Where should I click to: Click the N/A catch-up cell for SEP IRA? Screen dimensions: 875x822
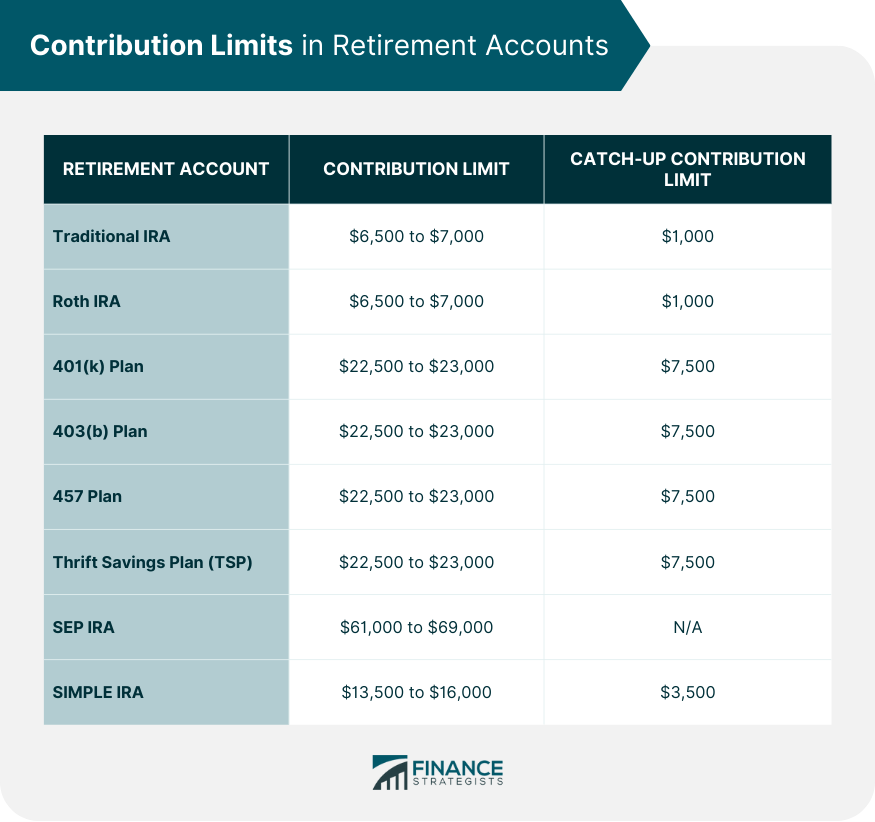(x=687, y=627)
